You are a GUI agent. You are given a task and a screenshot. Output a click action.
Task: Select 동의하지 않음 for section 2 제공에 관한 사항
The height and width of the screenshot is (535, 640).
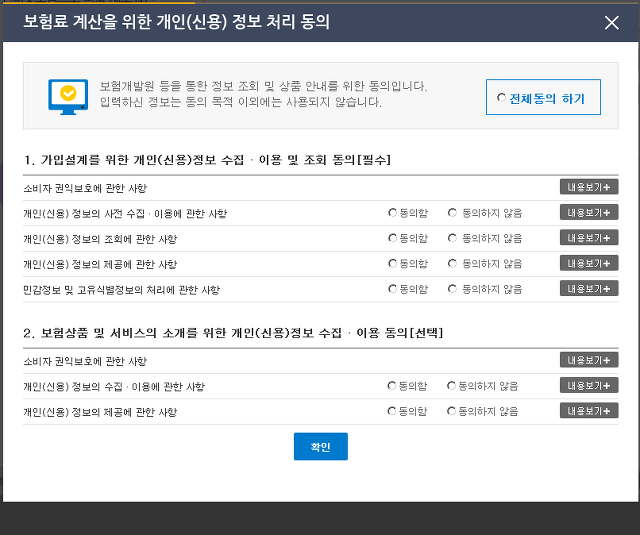[x=451, y=411]
